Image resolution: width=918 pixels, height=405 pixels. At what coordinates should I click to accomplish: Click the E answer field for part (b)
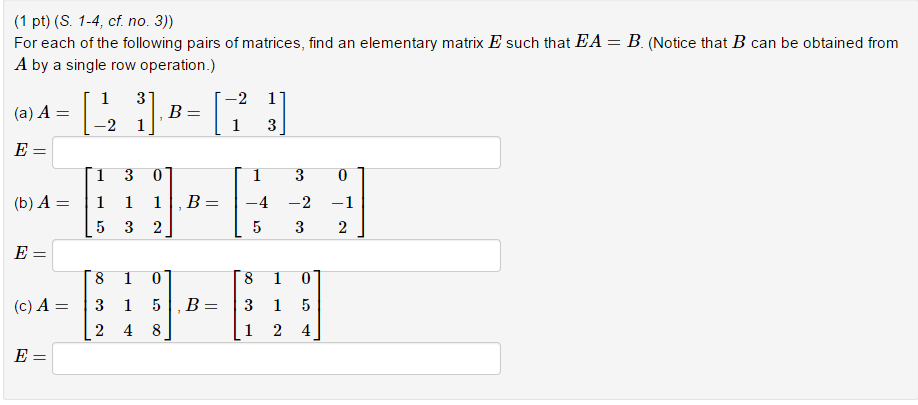click(x=276, y=256)
